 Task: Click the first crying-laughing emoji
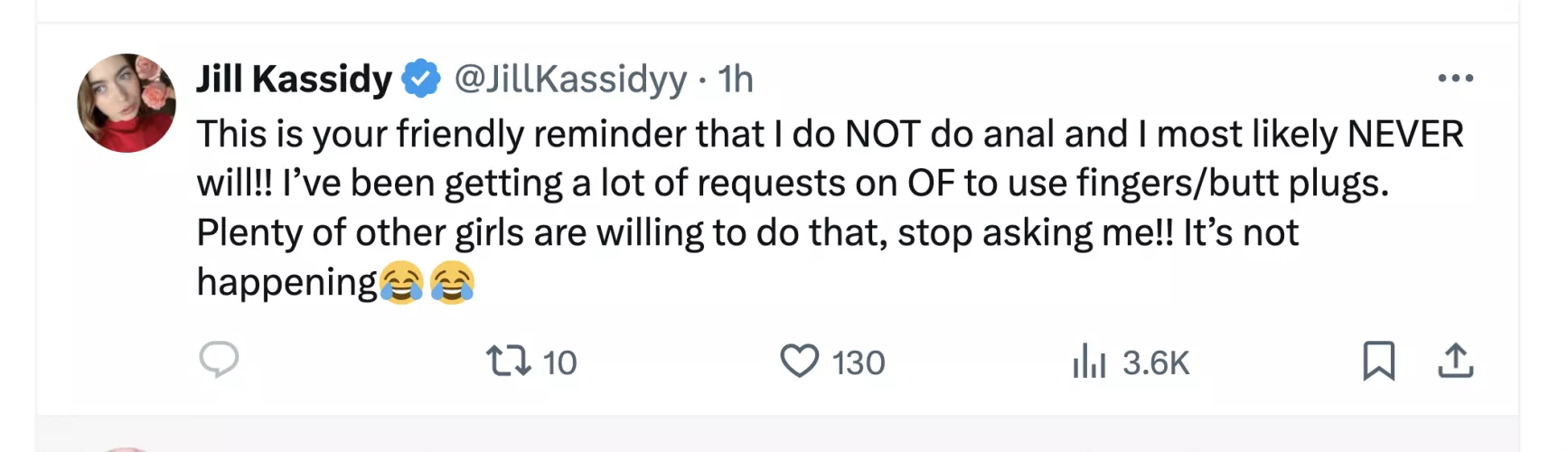[401, 282]
